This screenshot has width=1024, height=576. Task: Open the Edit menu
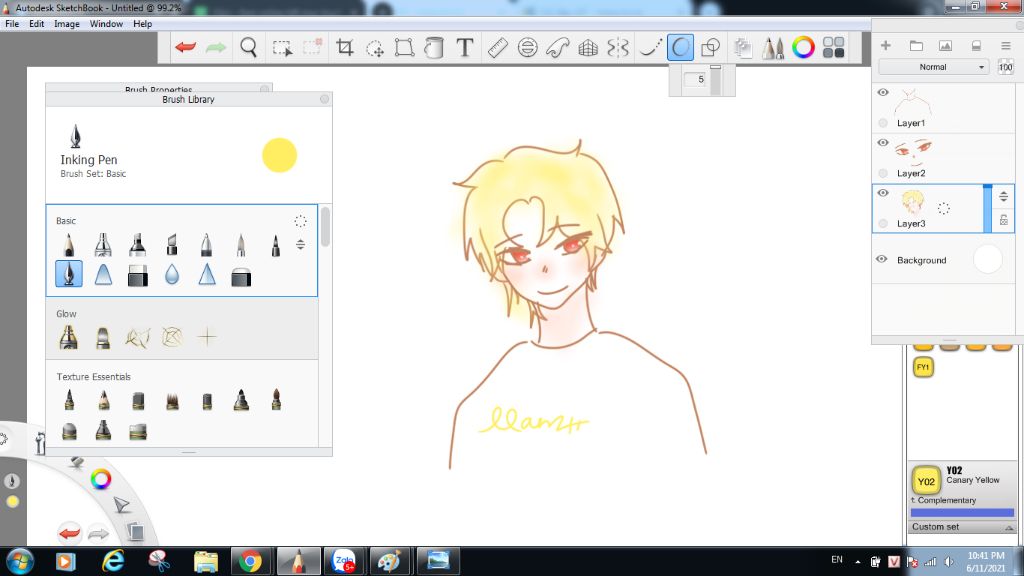click(37, 24)
